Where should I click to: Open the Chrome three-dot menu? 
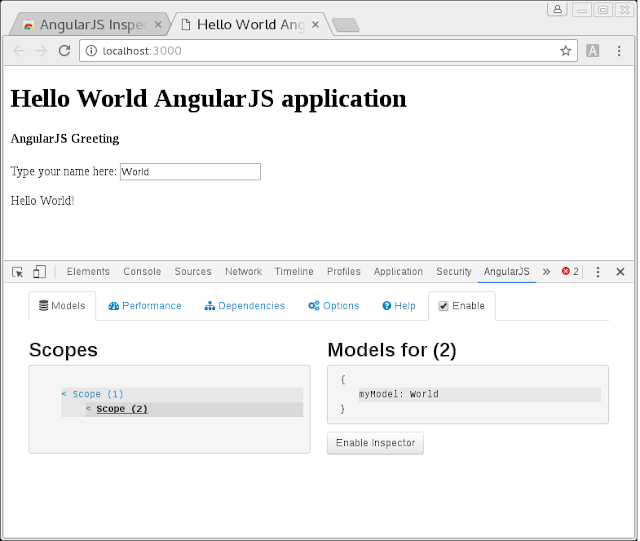(x=619, y=51)
